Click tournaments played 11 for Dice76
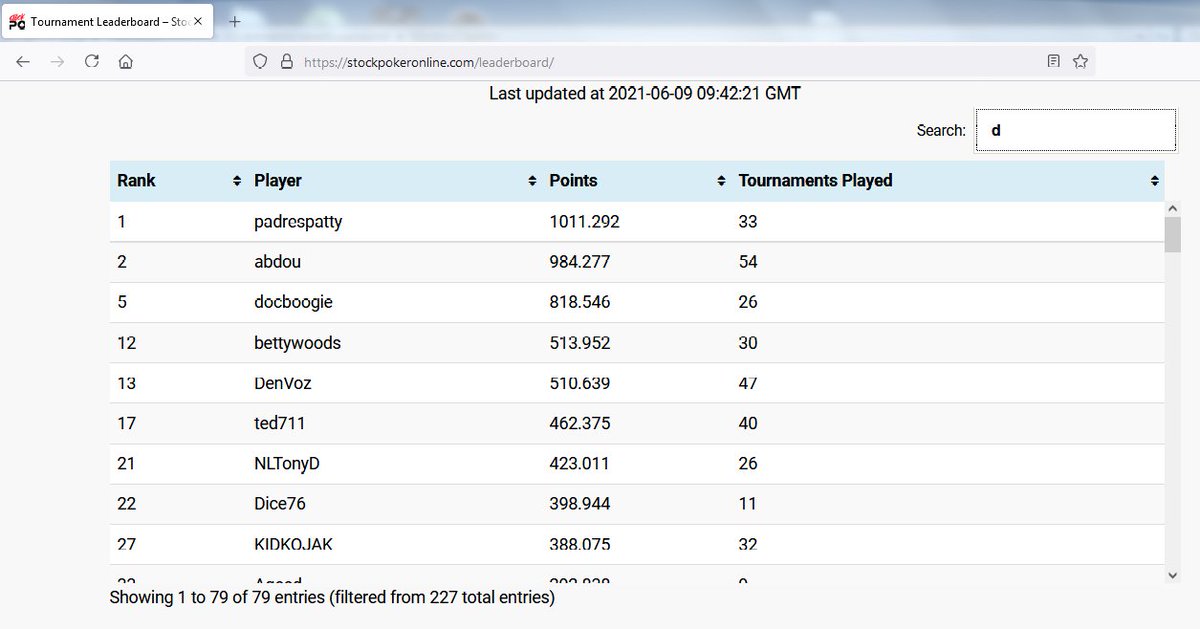 [747, 504]
